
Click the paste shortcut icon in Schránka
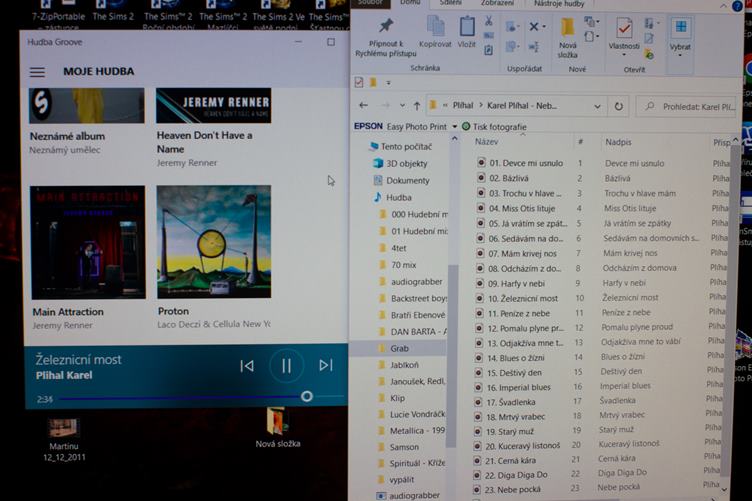(x=489, y=50)
